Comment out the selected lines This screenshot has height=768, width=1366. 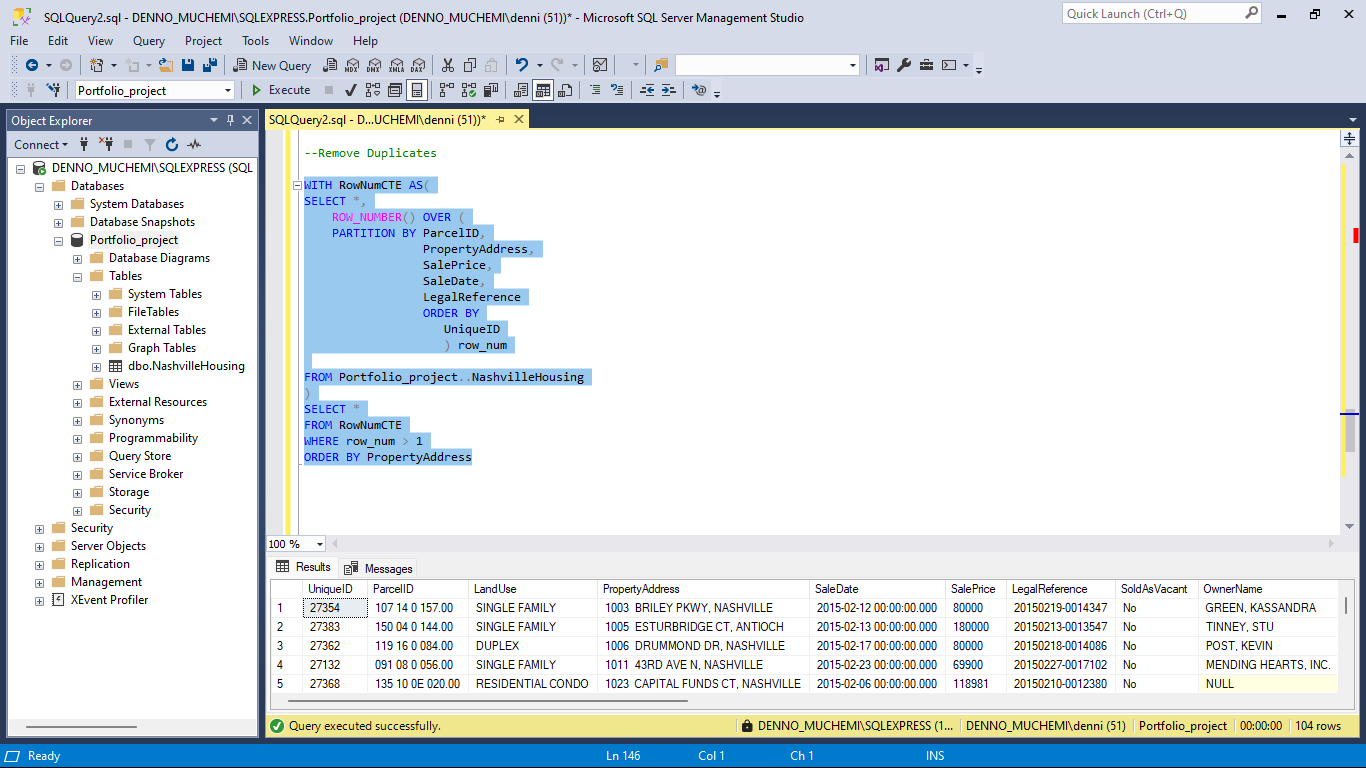pos(595,90)
